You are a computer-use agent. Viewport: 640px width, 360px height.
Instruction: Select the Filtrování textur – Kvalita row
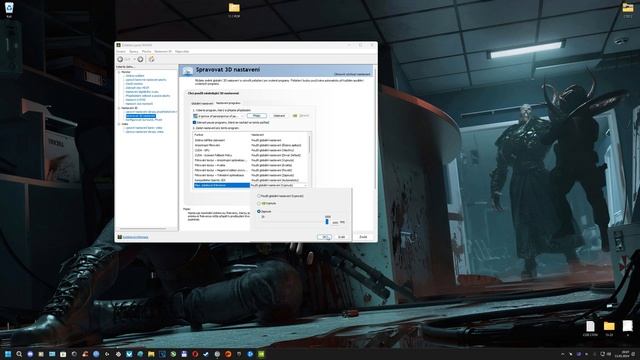pyautogui.click(x=251, y=165)
